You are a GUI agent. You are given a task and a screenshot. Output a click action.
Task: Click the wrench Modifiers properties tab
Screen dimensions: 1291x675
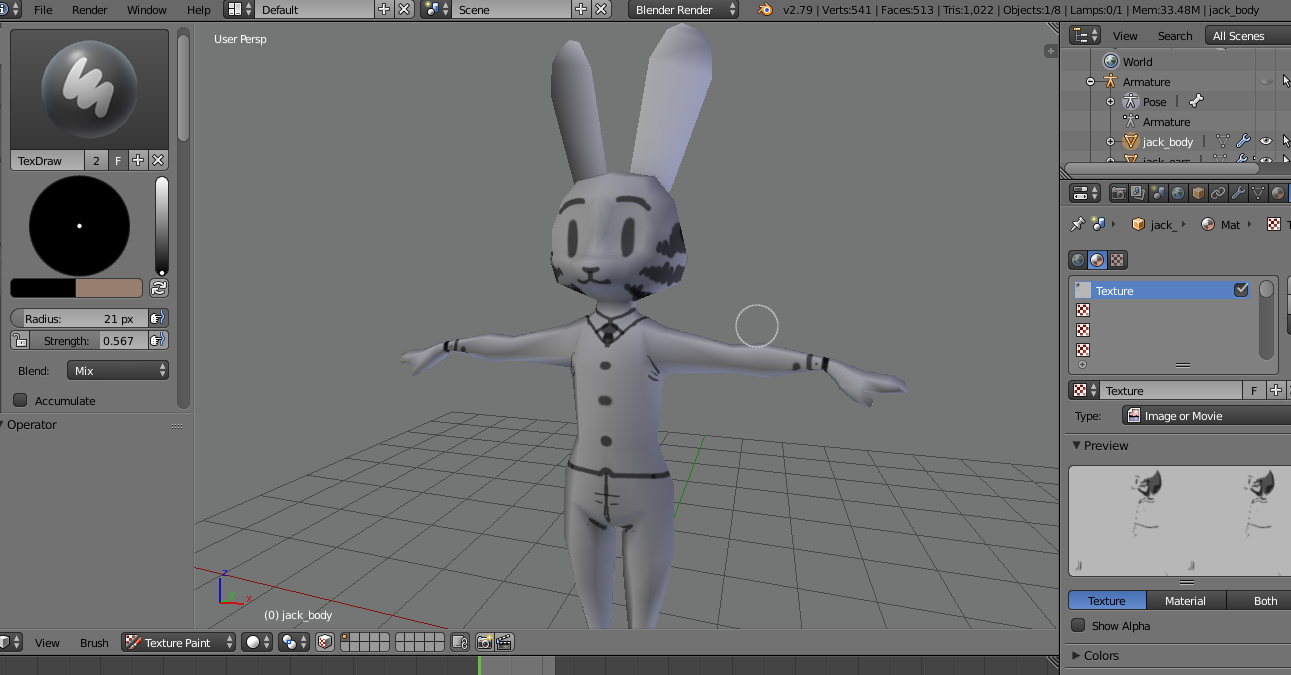pyautogui.click(x=1238, y=193)
